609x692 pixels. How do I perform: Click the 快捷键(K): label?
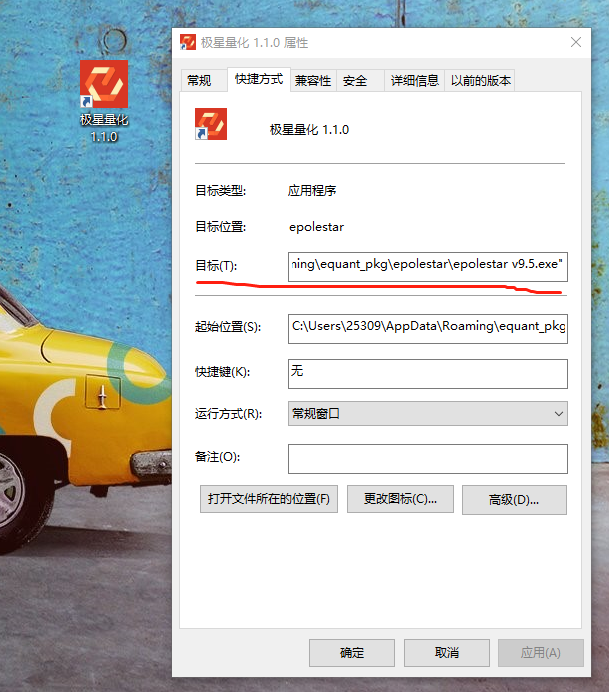[x=222, y=372]
